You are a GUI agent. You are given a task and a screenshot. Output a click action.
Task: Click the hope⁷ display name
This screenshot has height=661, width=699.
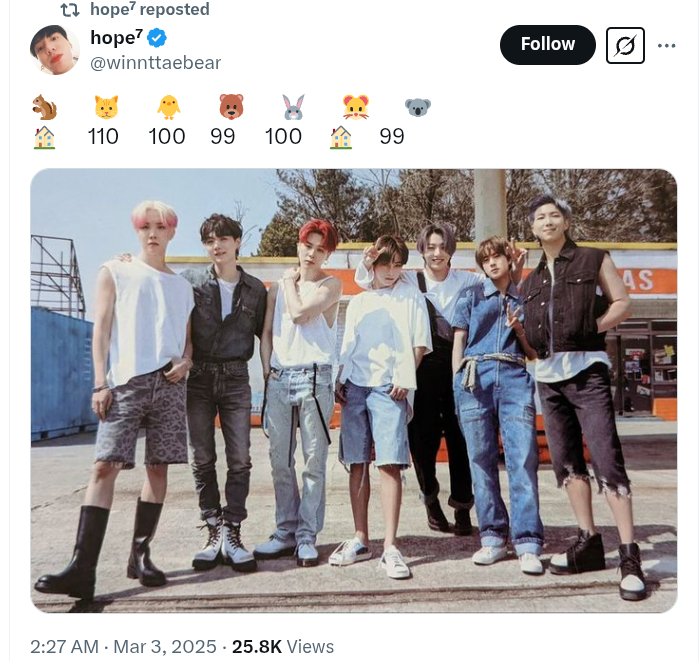(118, 39)
